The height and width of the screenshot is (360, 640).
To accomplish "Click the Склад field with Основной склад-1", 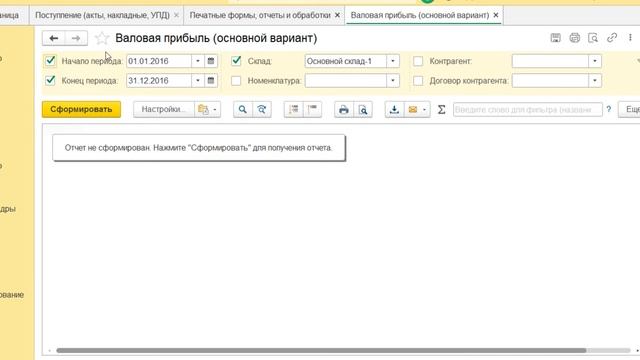I will pos(345,61).
